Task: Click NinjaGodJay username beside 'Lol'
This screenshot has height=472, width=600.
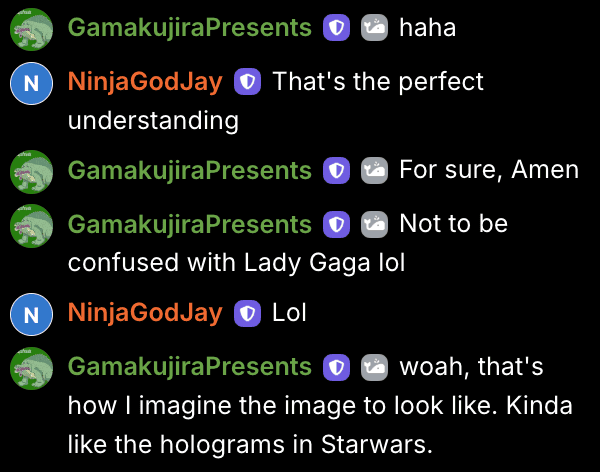Action: pos(145,314)
